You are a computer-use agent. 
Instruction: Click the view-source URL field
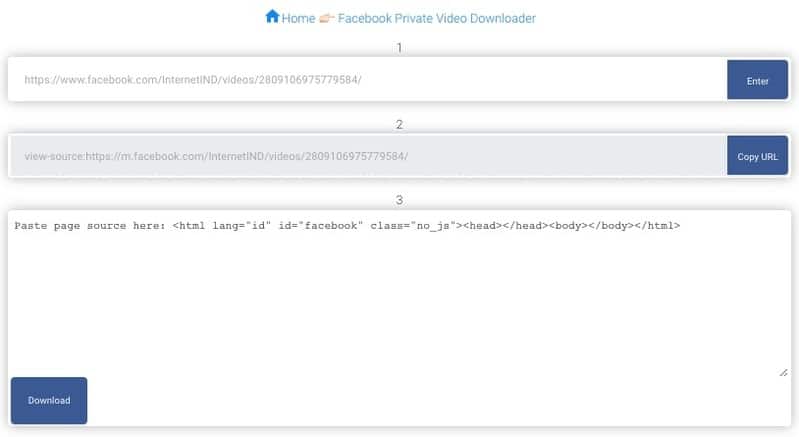click(x=367, y=156)
